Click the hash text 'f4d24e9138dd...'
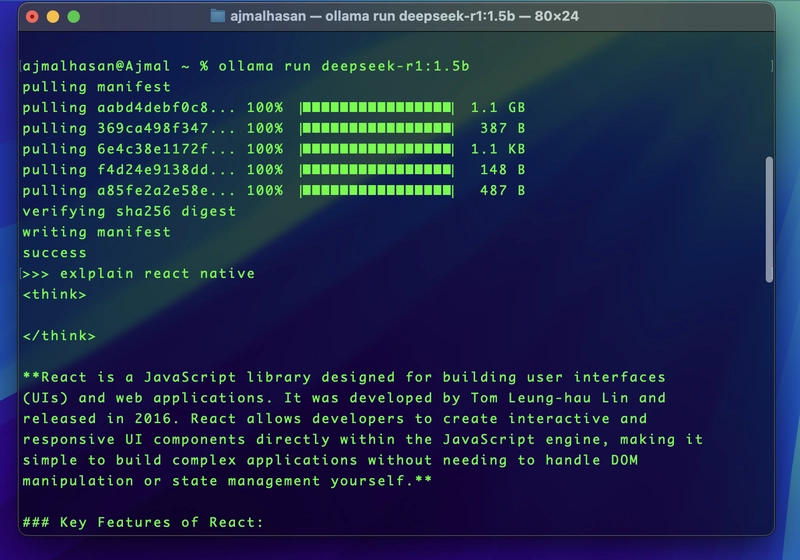This screenshot has height=560, width=800. click(x=166, y=170)
